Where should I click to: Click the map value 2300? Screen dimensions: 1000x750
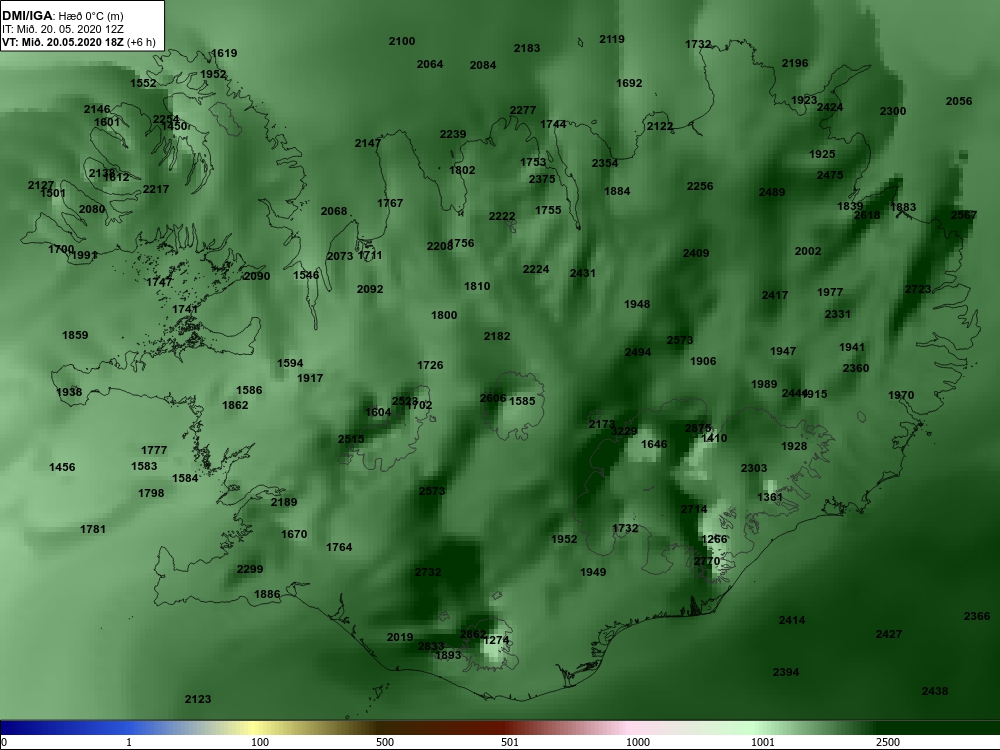tap(893, 111)
